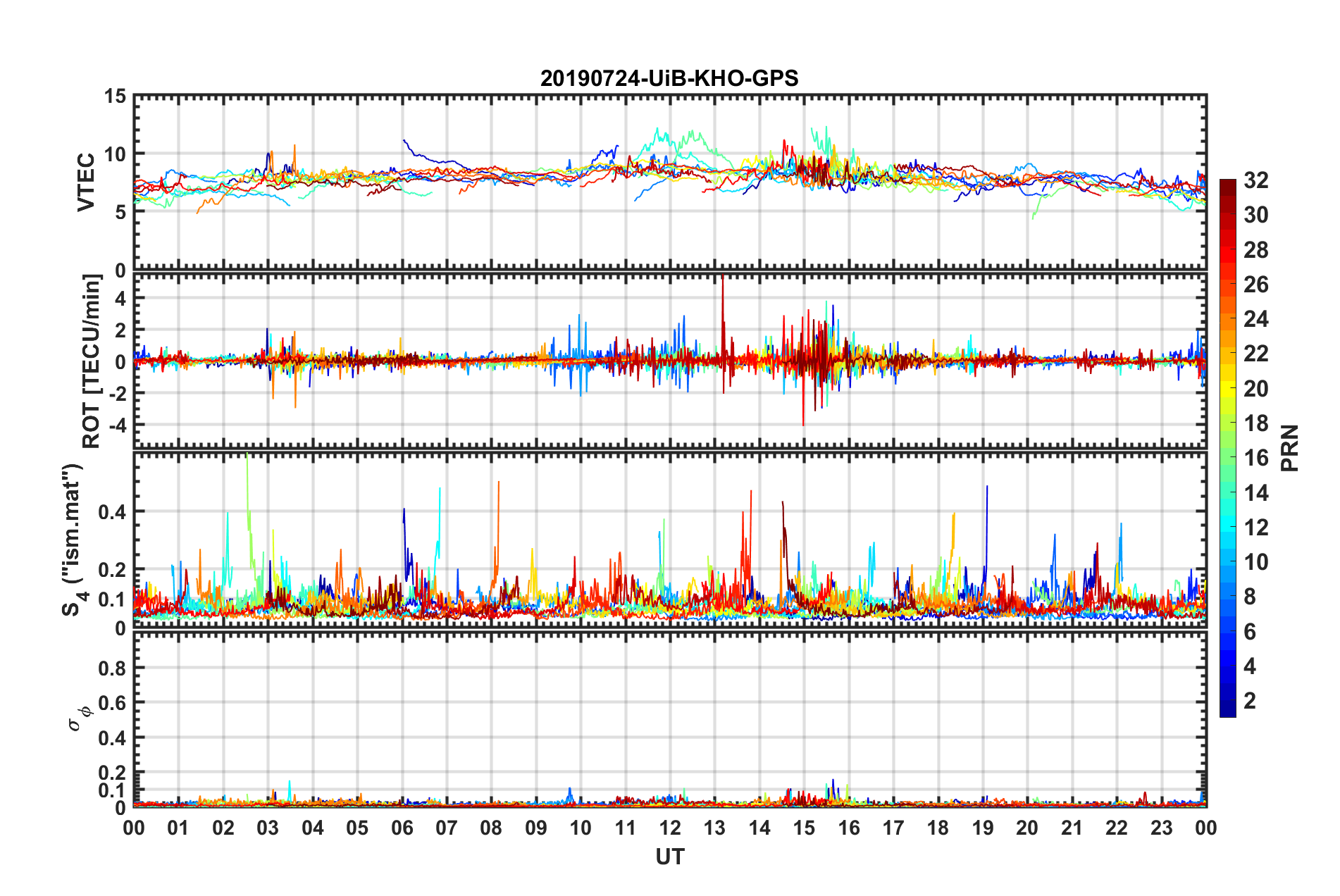The width and height of the screenshot is (1340, 896).
Task: Click x-axis tick label 06
Action: click(402, 828)
